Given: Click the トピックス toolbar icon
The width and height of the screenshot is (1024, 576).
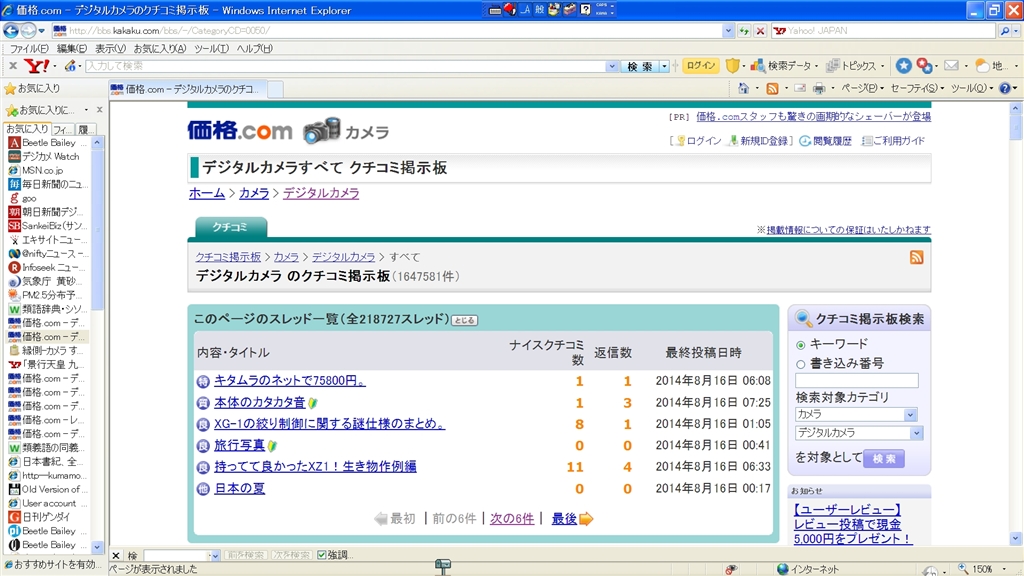Looking at the screenshot, I should tap(833, 66).
